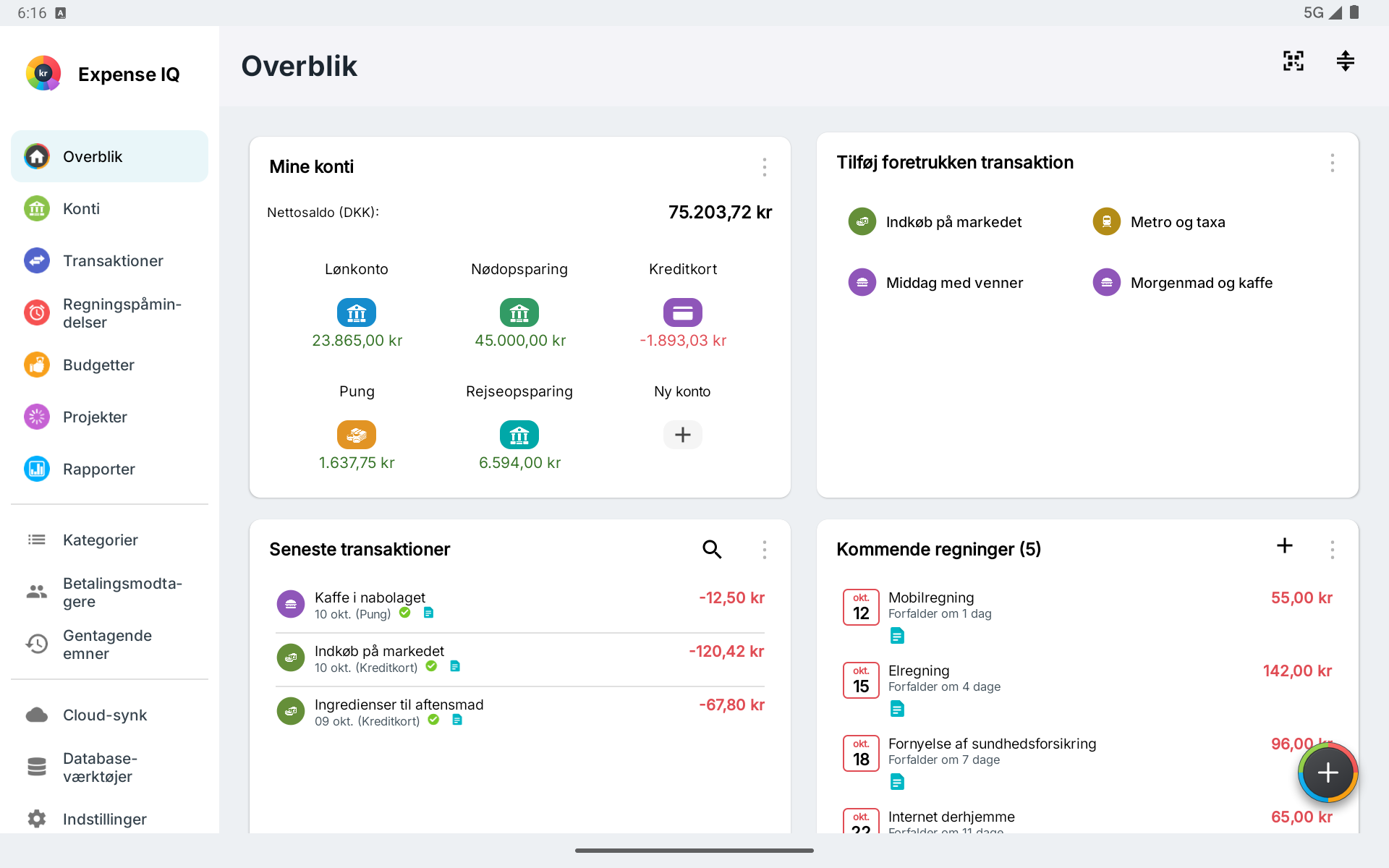This screenshot has width=1389, height=868.
Task: Open the Pung wallet account icon
Action: click(x=357, y=435)
